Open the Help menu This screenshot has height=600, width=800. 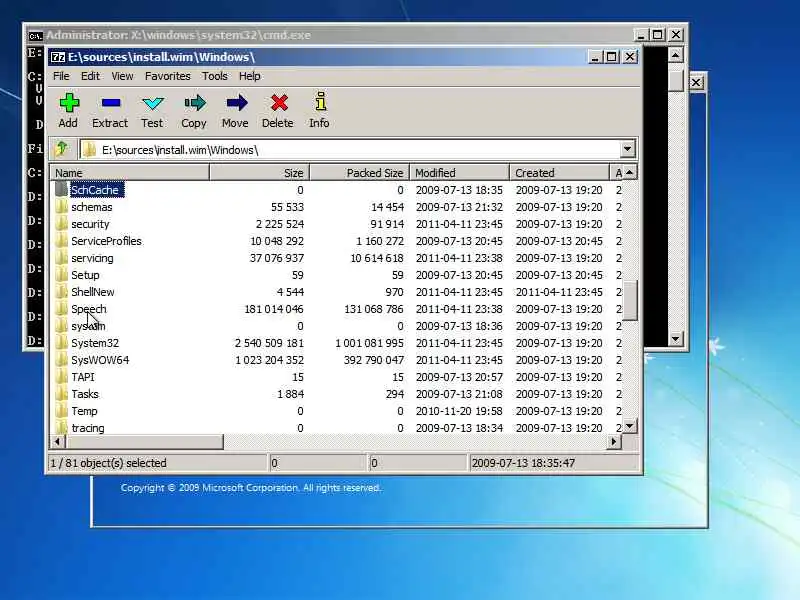tap(249, 76)
